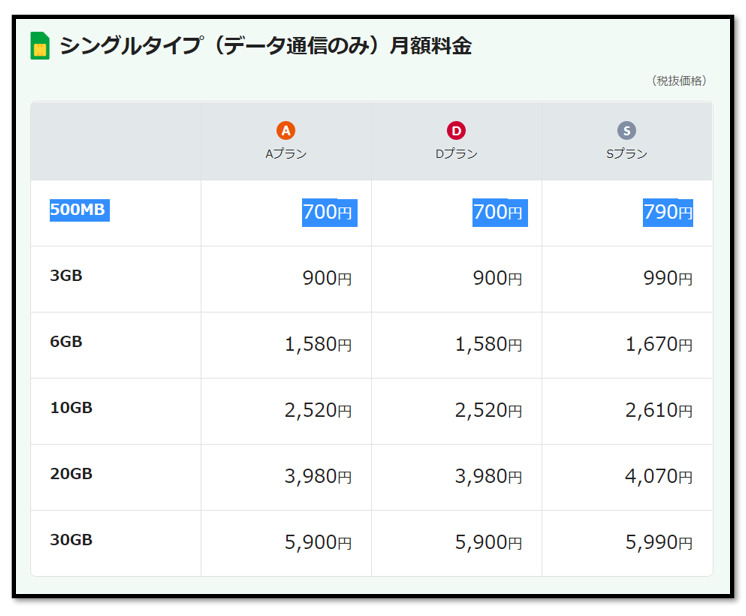Viewport: 746px width, 616px height.
Task: Click the green SIM card icon
Action: 40,45
